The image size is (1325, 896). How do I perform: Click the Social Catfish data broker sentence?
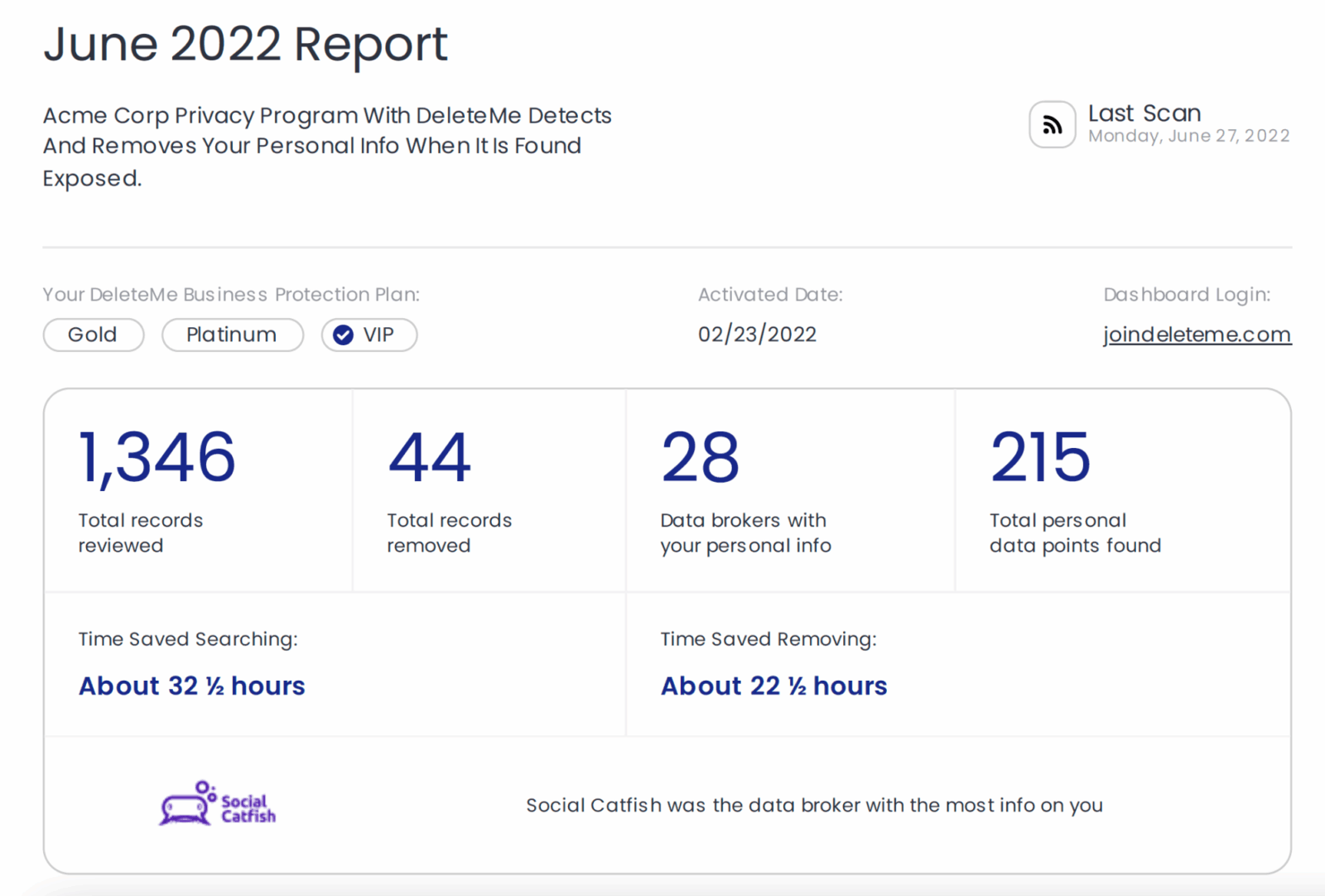point(814,805)
